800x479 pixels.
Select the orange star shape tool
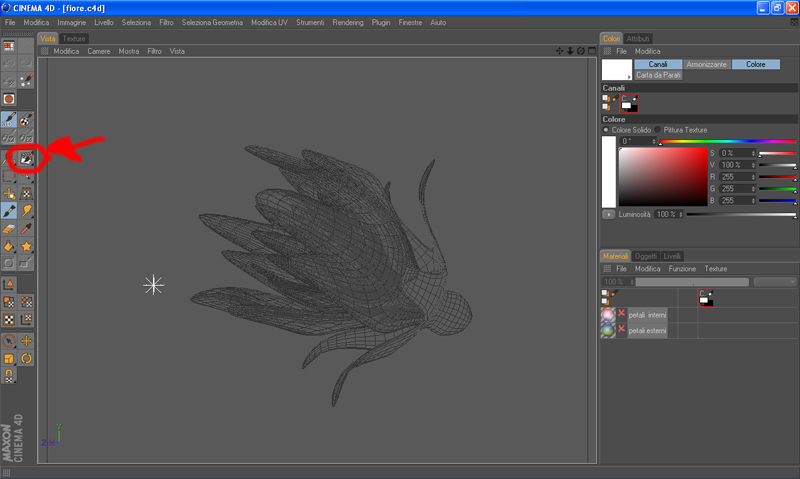pyautogui.click(x=26, y=246)
